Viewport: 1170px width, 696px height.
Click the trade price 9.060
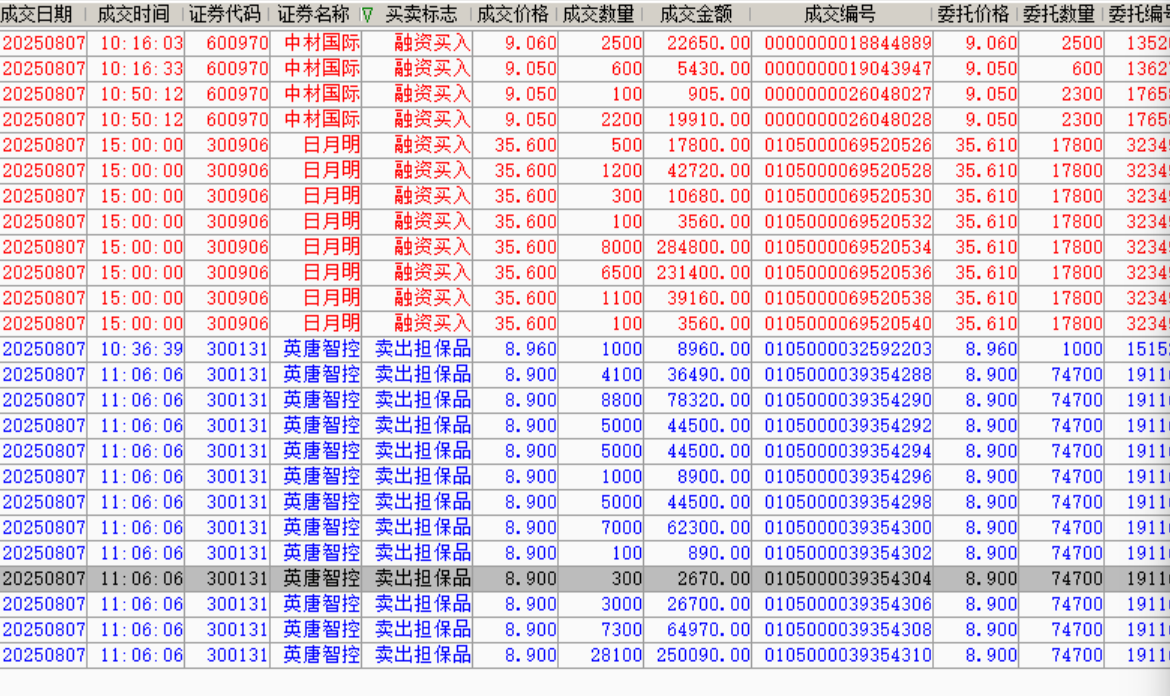click(531, 43)
